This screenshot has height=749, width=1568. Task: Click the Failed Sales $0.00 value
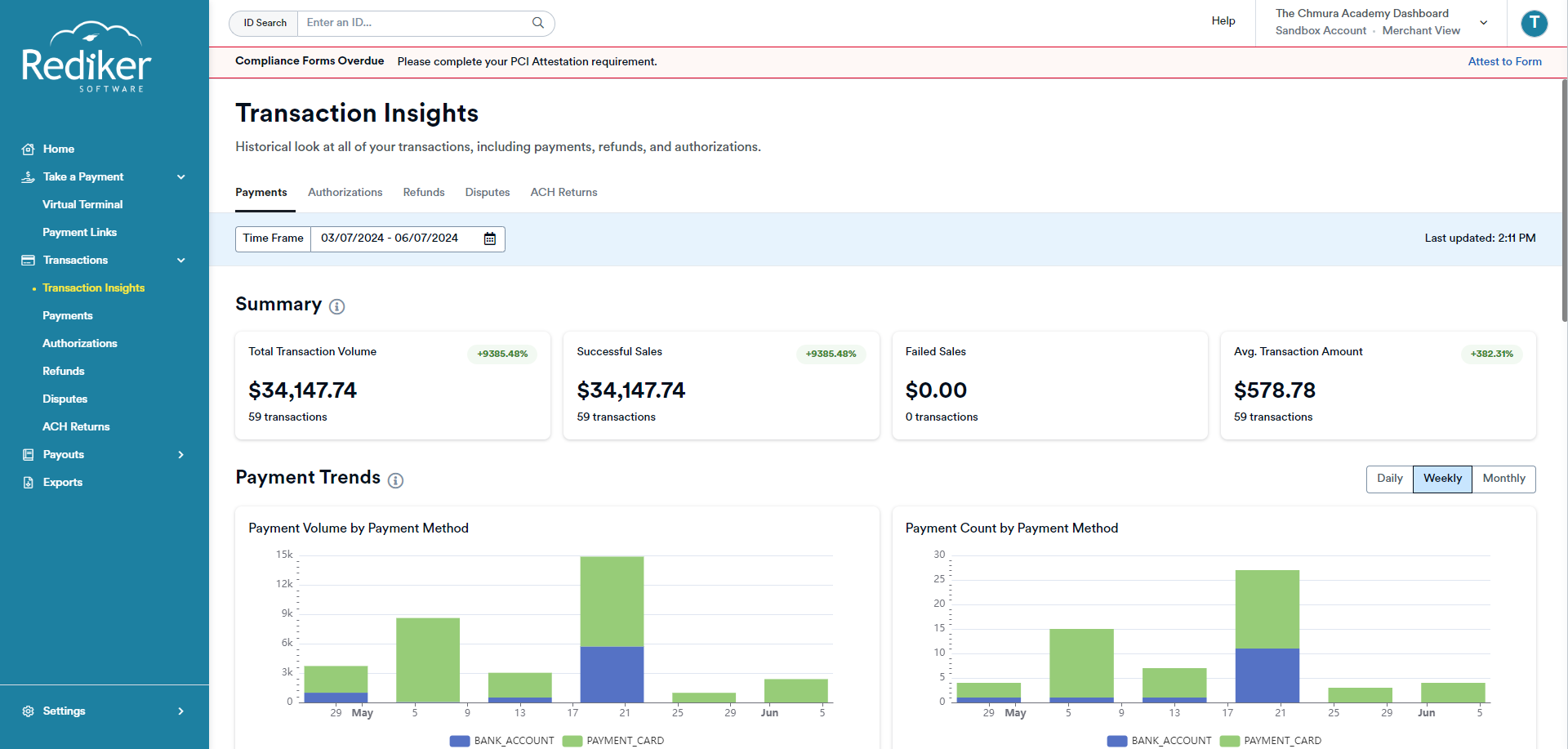click(936, 391)
